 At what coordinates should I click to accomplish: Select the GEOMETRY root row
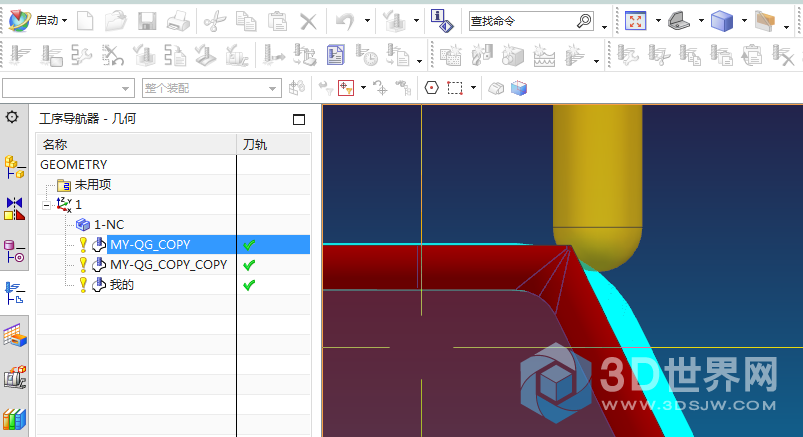(174, 164)
